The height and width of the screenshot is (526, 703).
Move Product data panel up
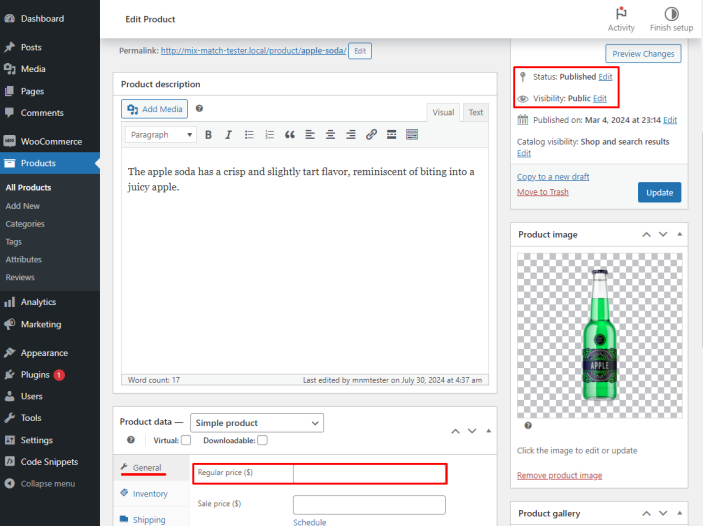[x=456, y=431]
